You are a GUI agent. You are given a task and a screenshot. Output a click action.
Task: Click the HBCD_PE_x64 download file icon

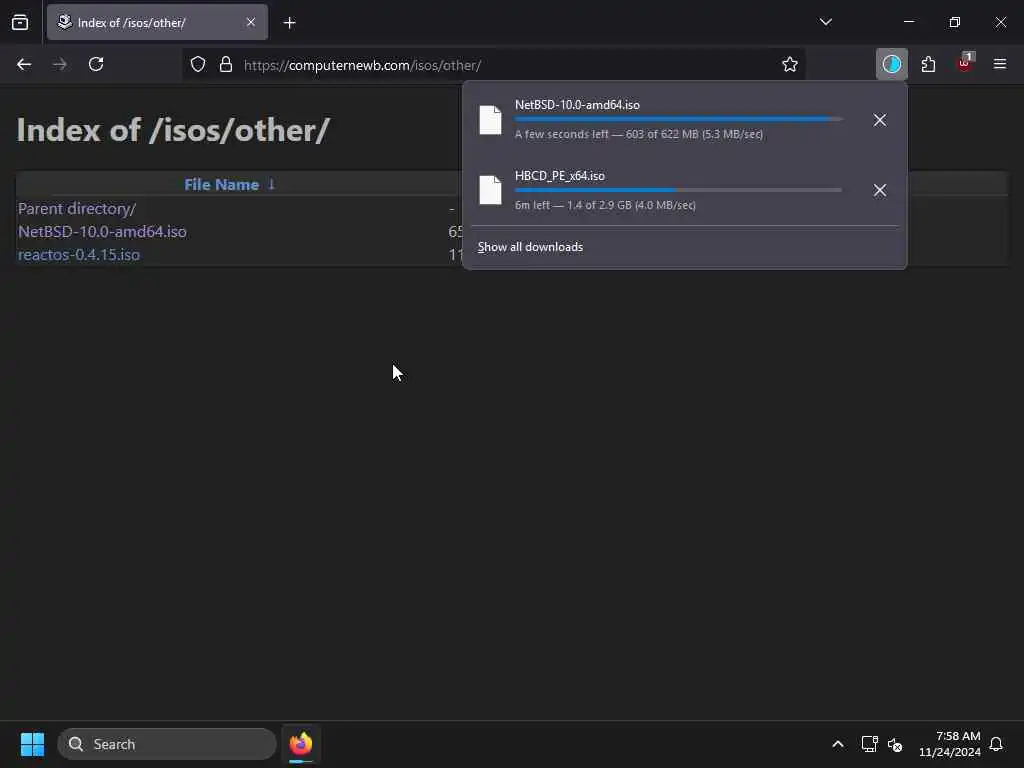[490, 190]
